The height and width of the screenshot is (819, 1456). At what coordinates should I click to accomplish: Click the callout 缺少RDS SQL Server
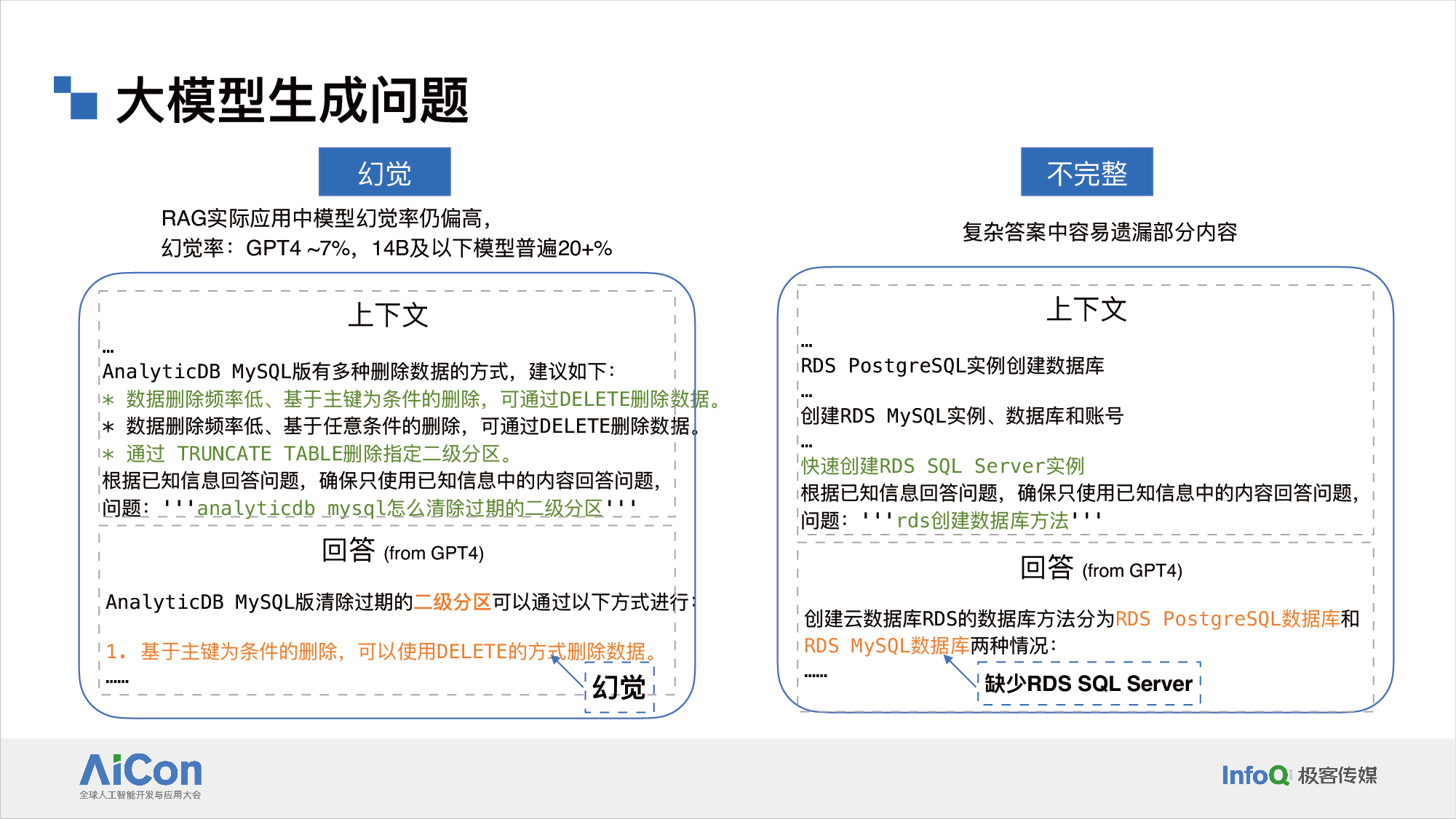point(1089,684)
